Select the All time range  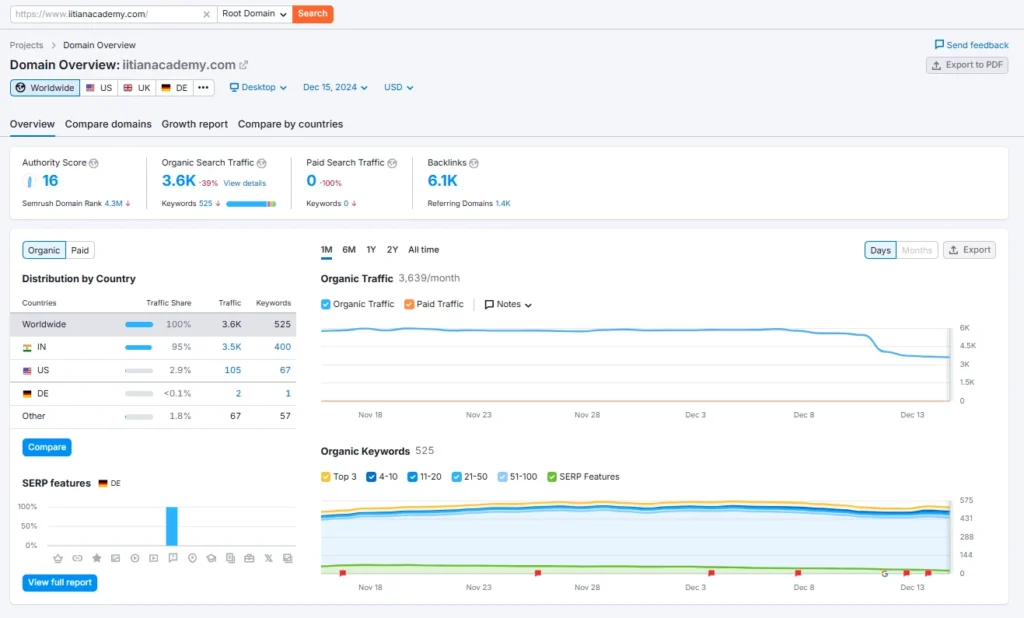(423, 250)
